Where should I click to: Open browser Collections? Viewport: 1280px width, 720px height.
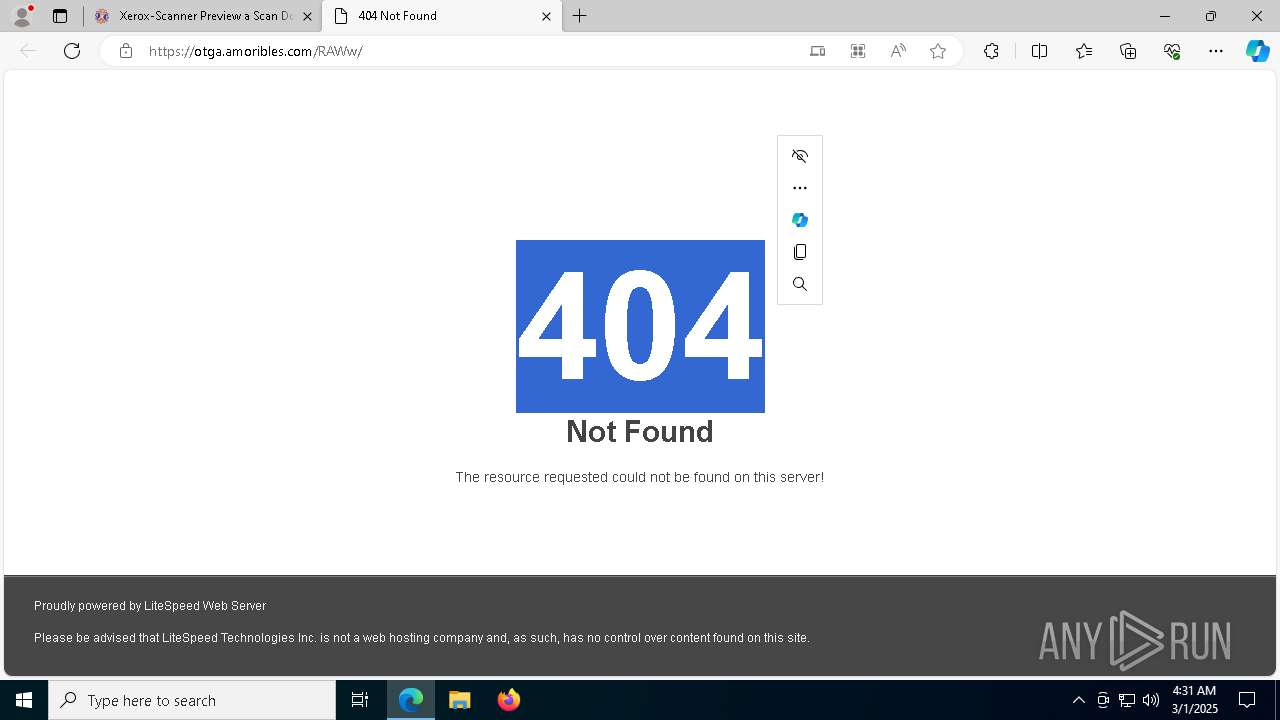click(x=1128, y=51)
